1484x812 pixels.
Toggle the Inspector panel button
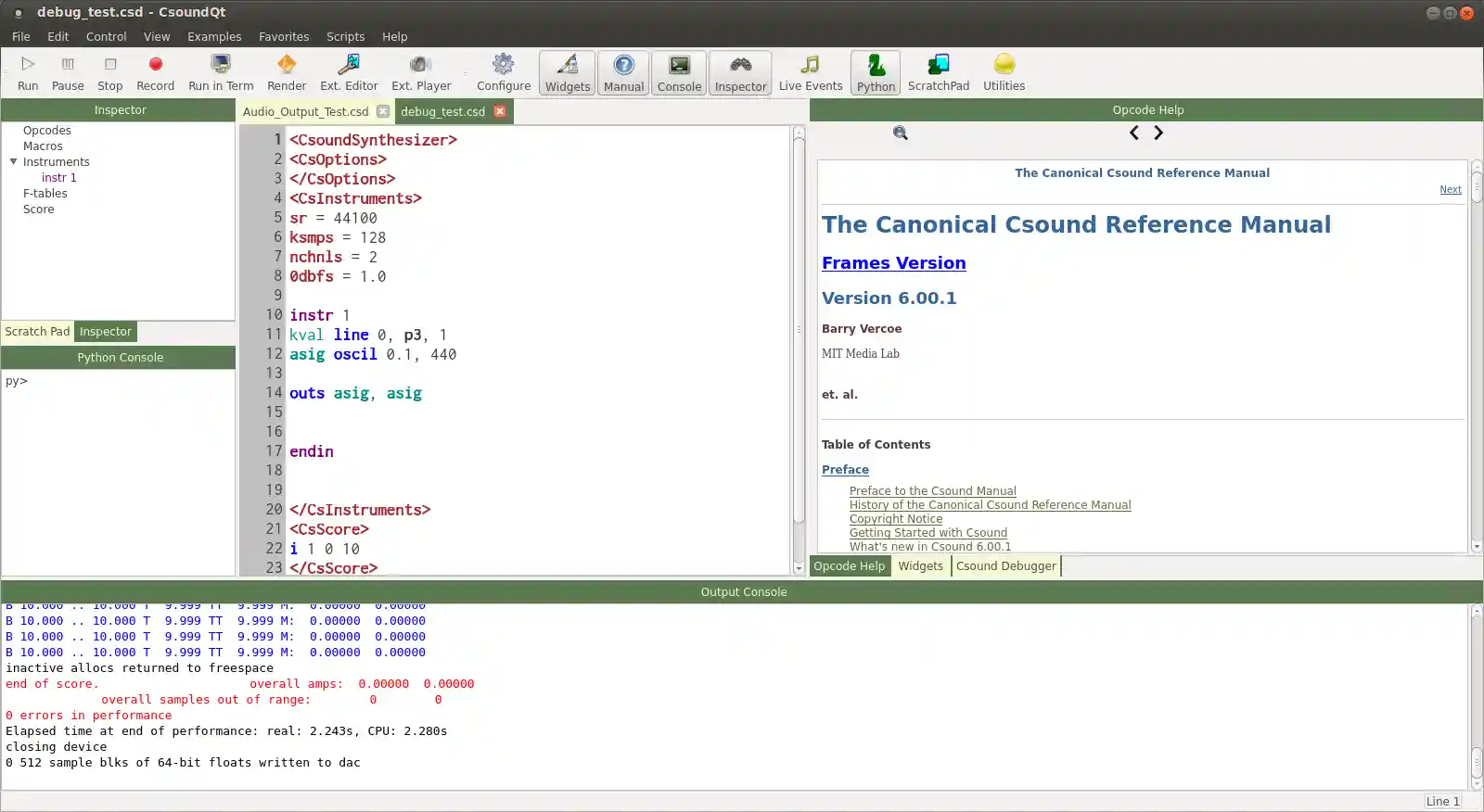pyautogui.click(x=741, y=73)
